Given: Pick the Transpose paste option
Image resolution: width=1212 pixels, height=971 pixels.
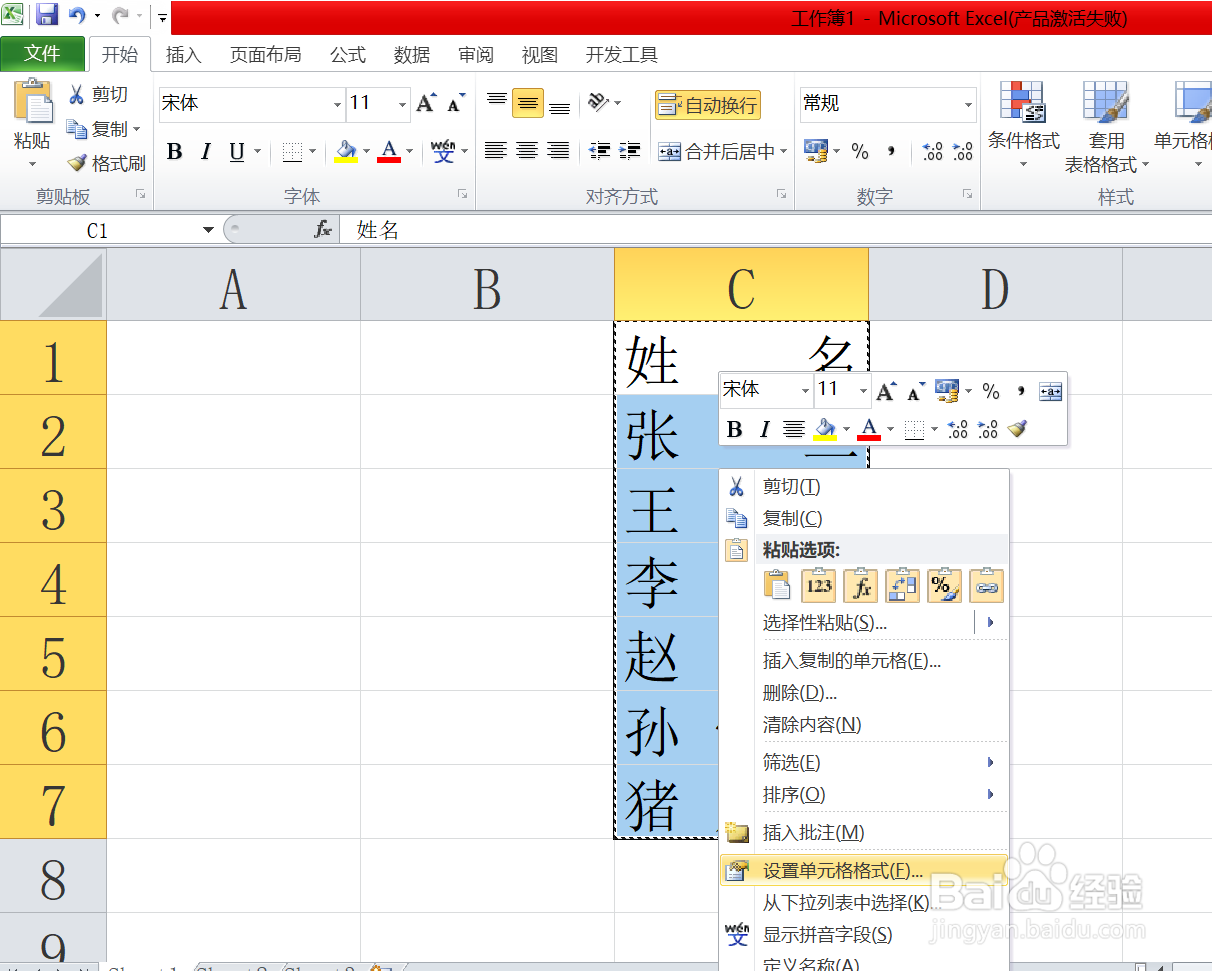Looking at the screenshot, I should pyautogui.click(x=902, y=585).
